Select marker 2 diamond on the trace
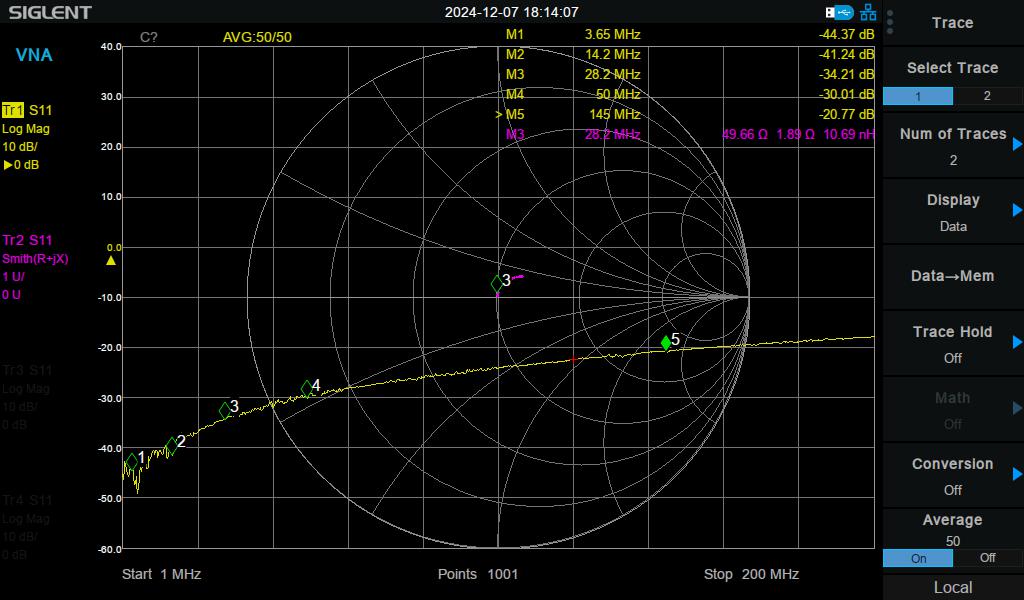1024x600 pixels. pyautogui.click(x=171, y=446)
